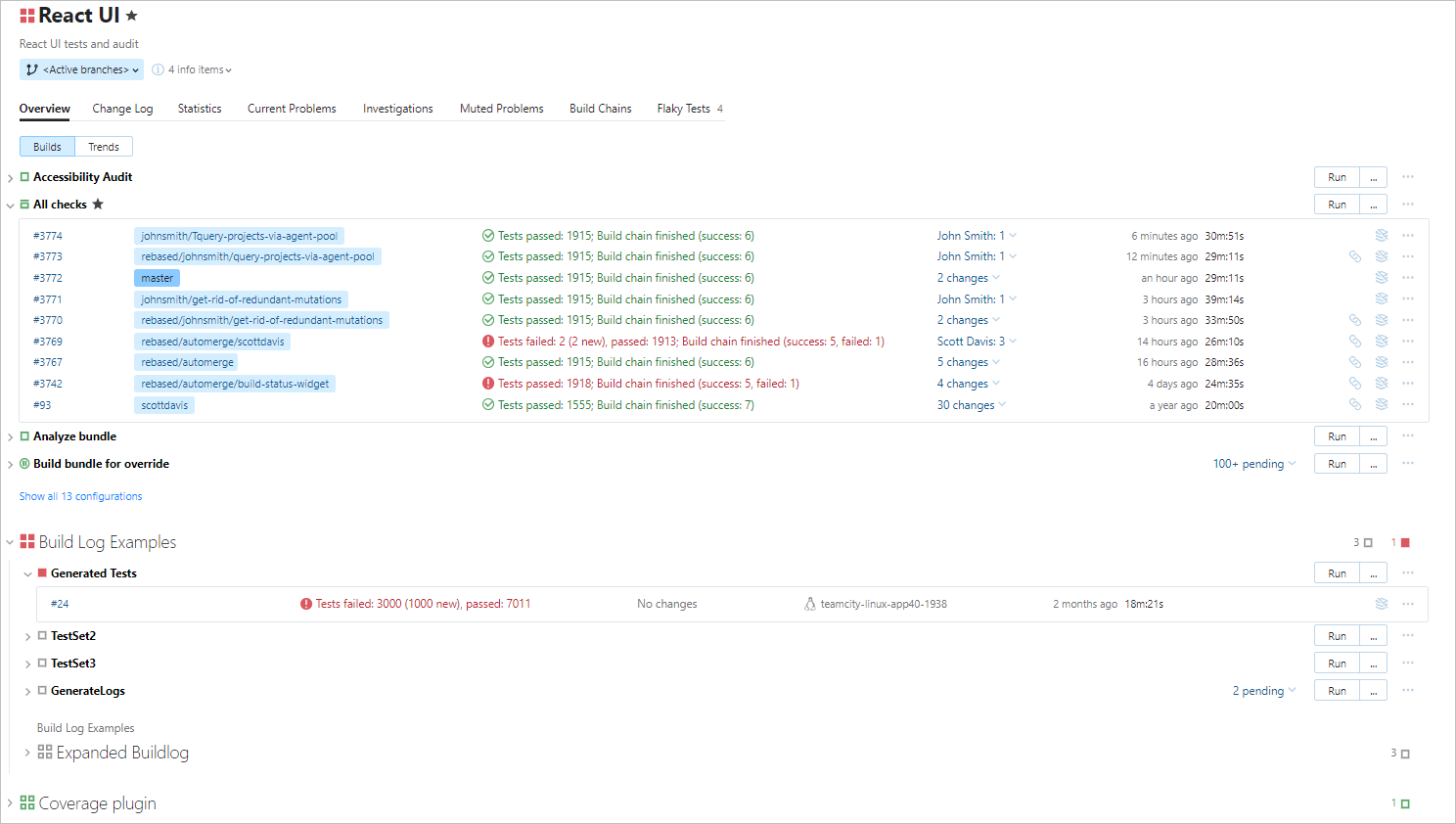
Task: Open the Muted Problems tab
Action: (x=502, y=109)
